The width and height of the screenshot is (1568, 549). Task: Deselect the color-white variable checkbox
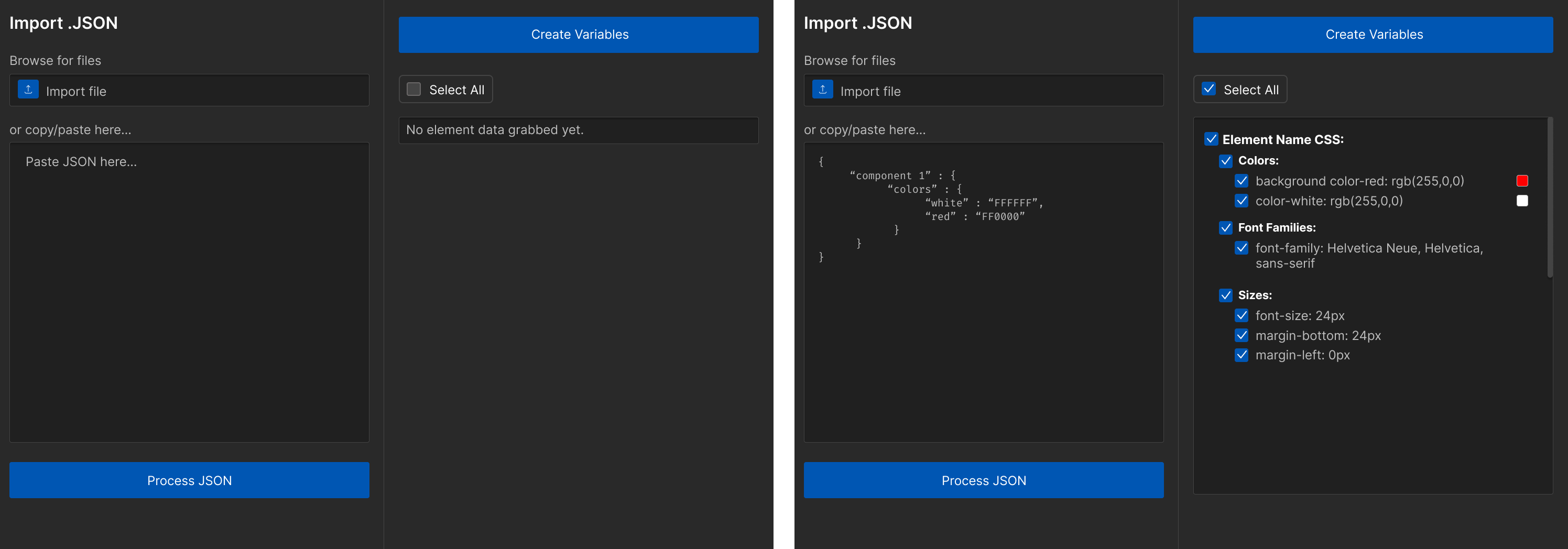tap(1241, 200)
